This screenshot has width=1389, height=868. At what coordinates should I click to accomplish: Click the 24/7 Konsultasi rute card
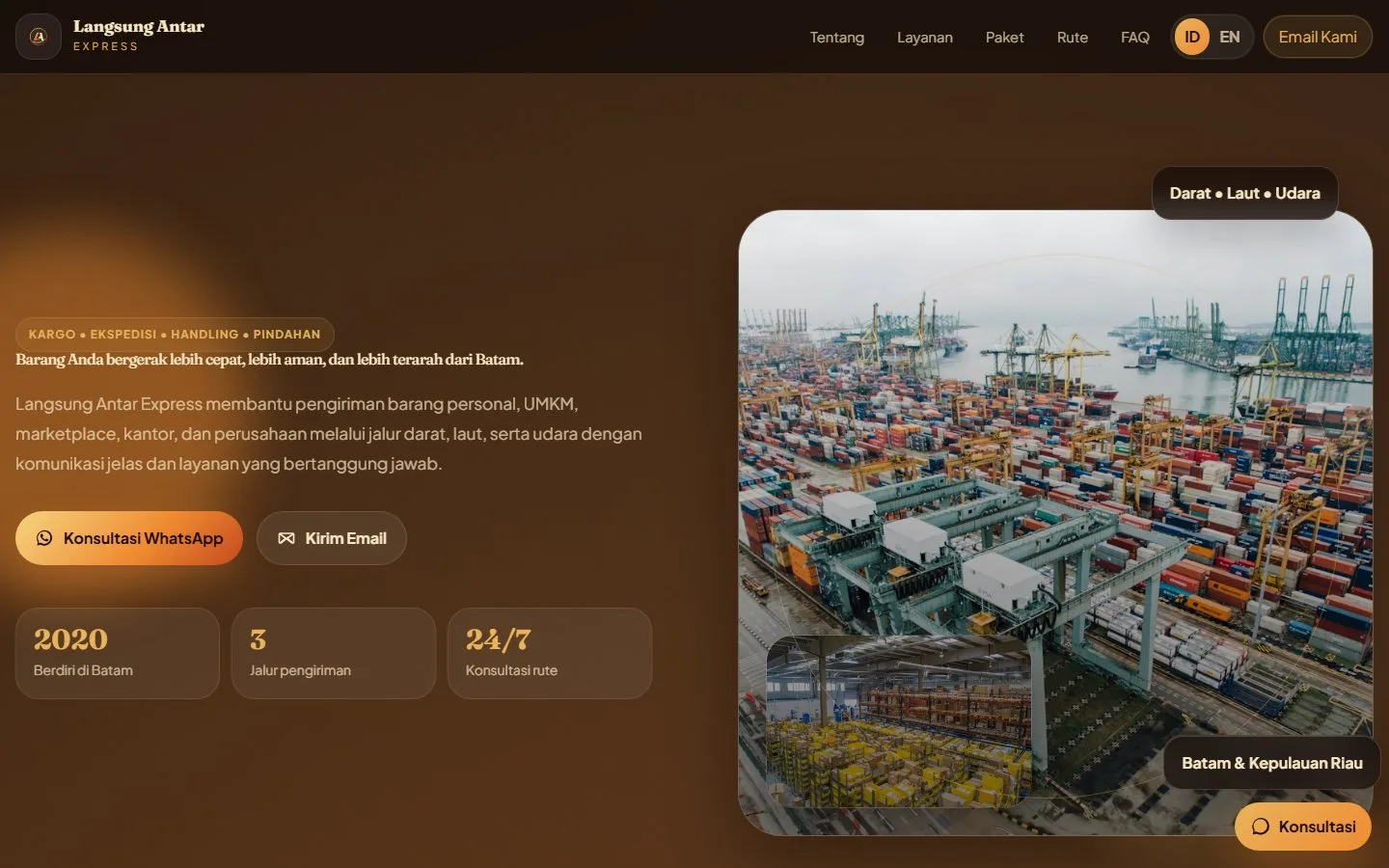click(550, 653)
